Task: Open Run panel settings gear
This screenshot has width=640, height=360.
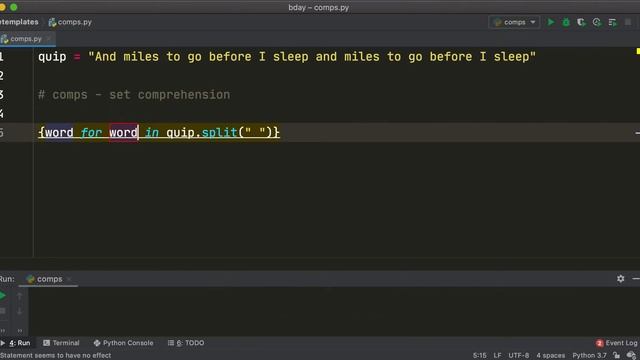Action: point(620,278)
